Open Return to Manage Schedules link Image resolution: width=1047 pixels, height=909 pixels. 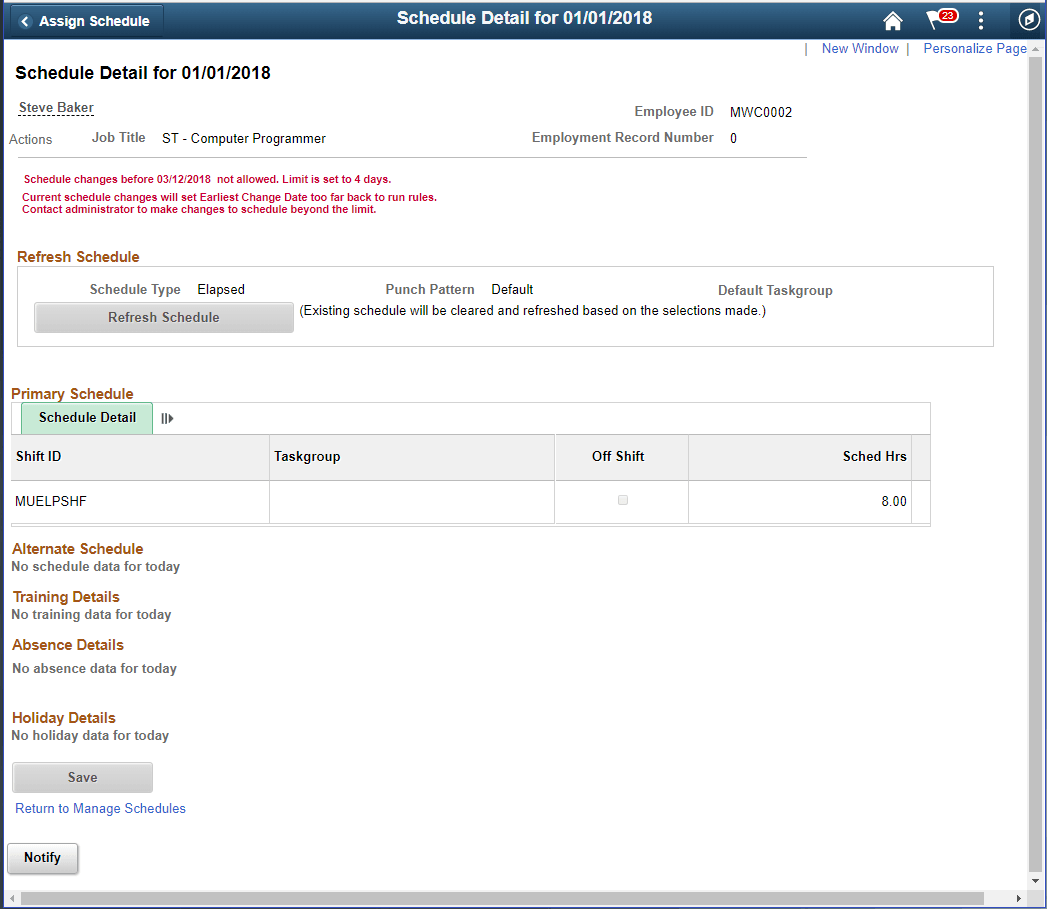point(100,808)
